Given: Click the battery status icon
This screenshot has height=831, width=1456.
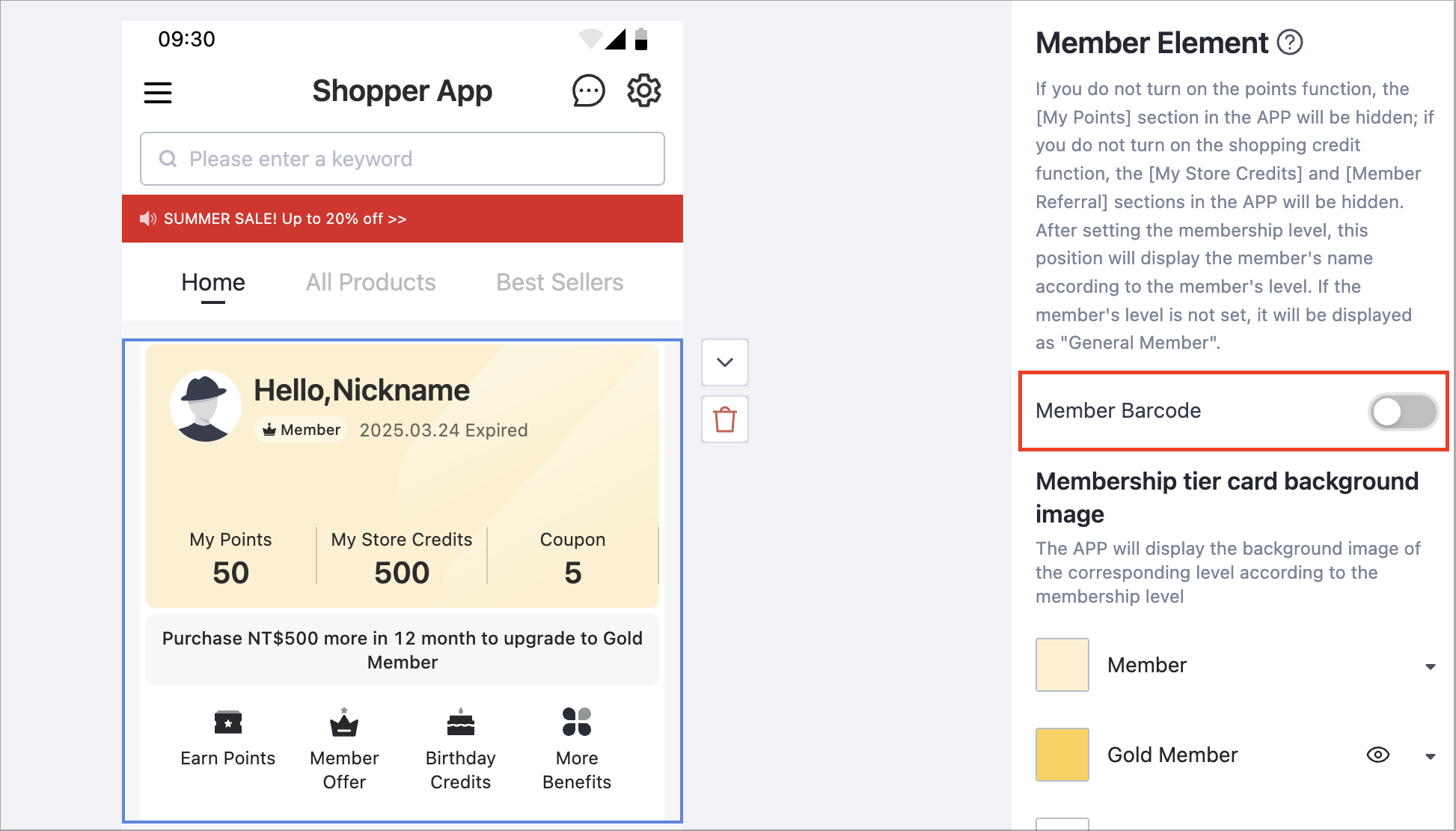Looking at the screenshot, I should pyautogui.click(x=641, y=39).
